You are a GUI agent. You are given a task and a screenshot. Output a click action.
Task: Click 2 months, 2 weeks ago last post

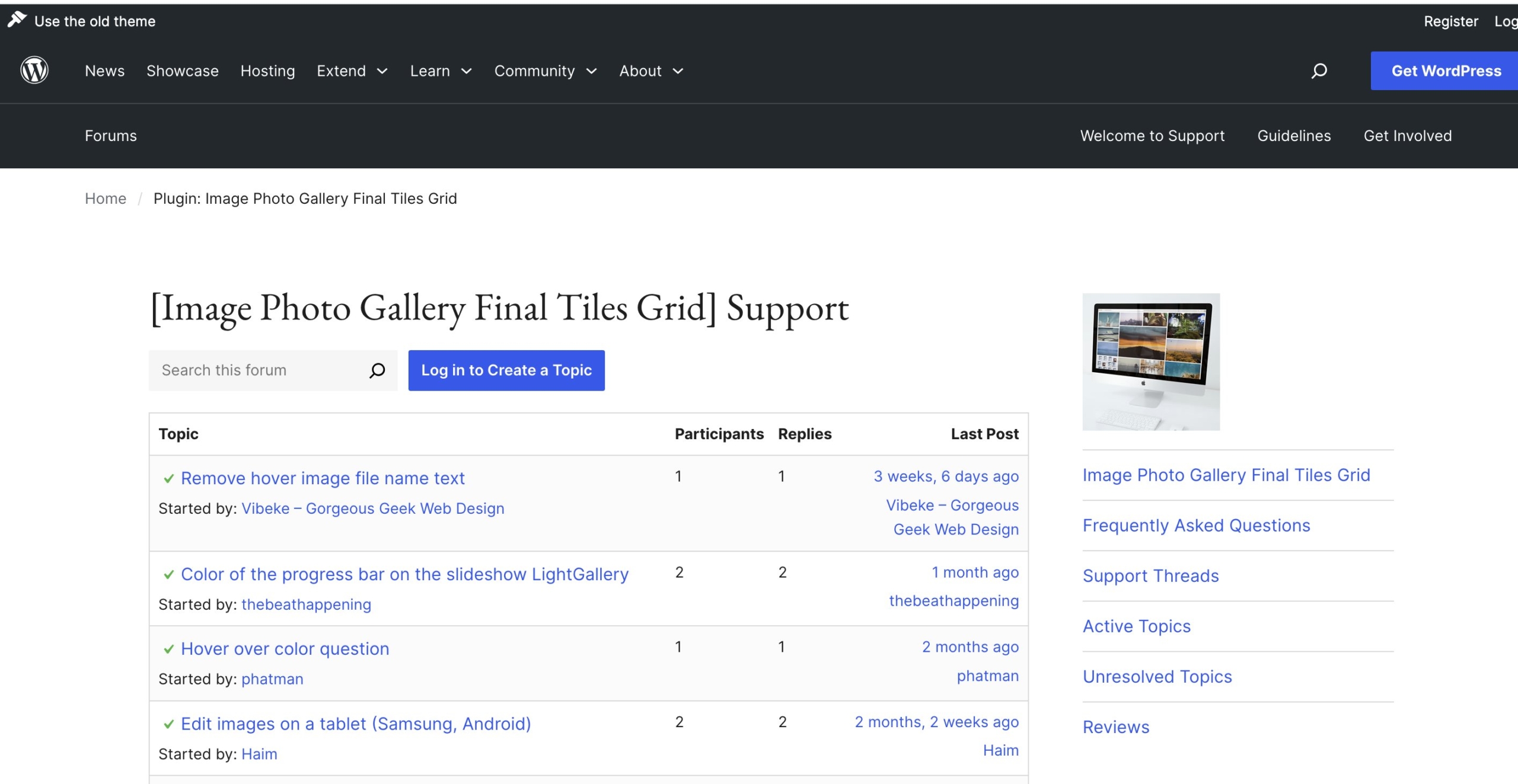click(936, 722)
